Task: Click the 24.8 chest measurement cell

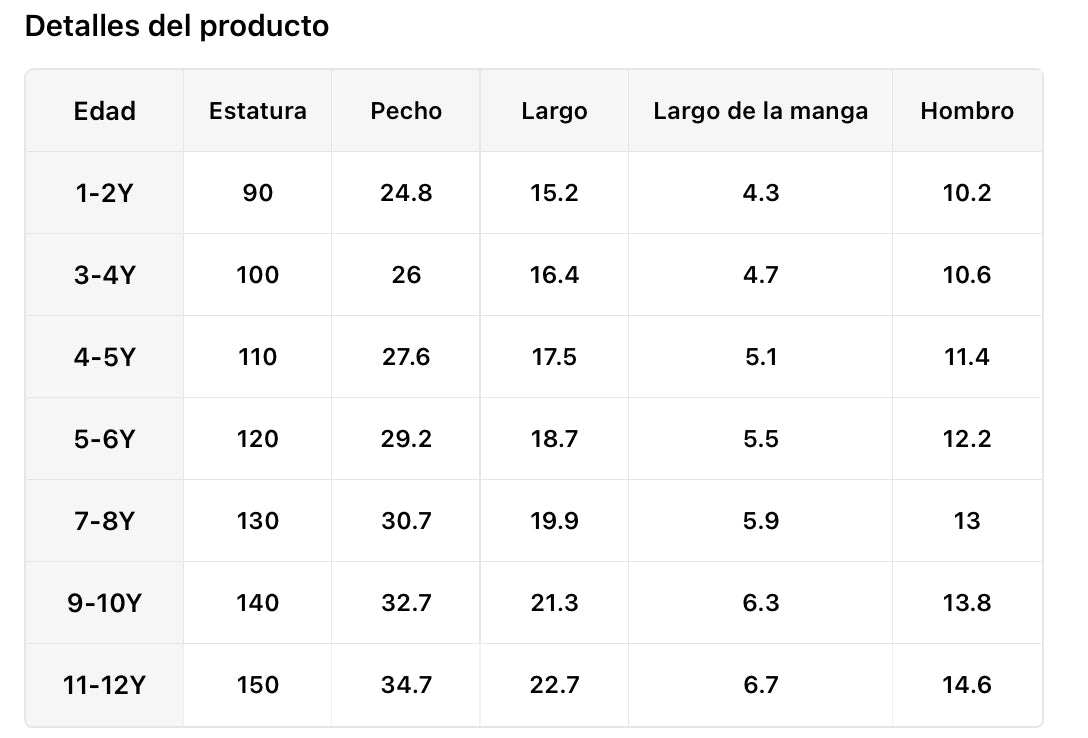Action: [x=406, y=193]
